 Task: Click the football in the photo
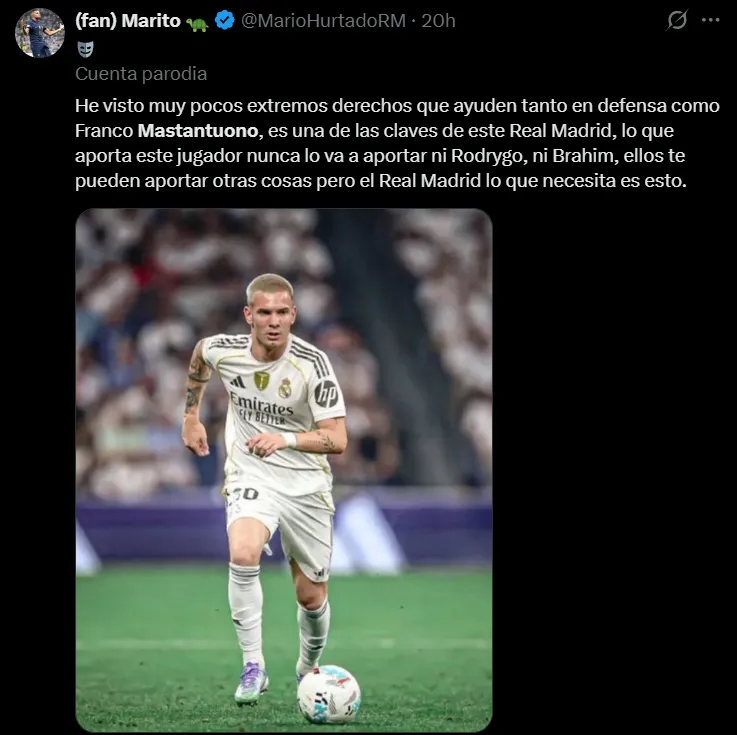[x=329, y=693]
